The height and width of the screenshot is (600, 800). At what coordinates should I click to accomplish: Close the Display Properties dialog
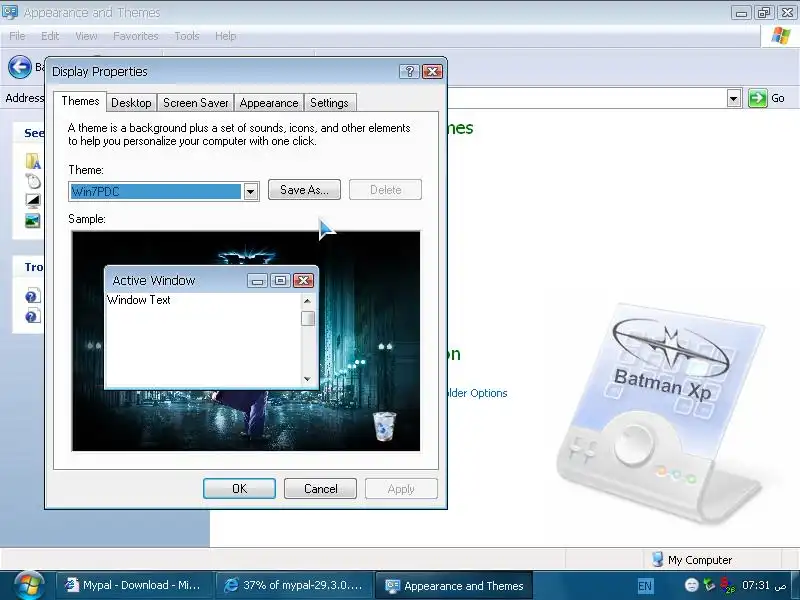pos(432,71)
